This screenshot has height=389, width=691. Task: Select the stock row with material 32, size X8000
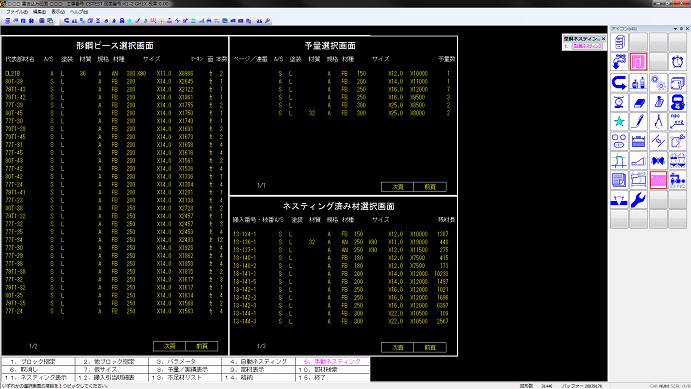click(364, 113)
